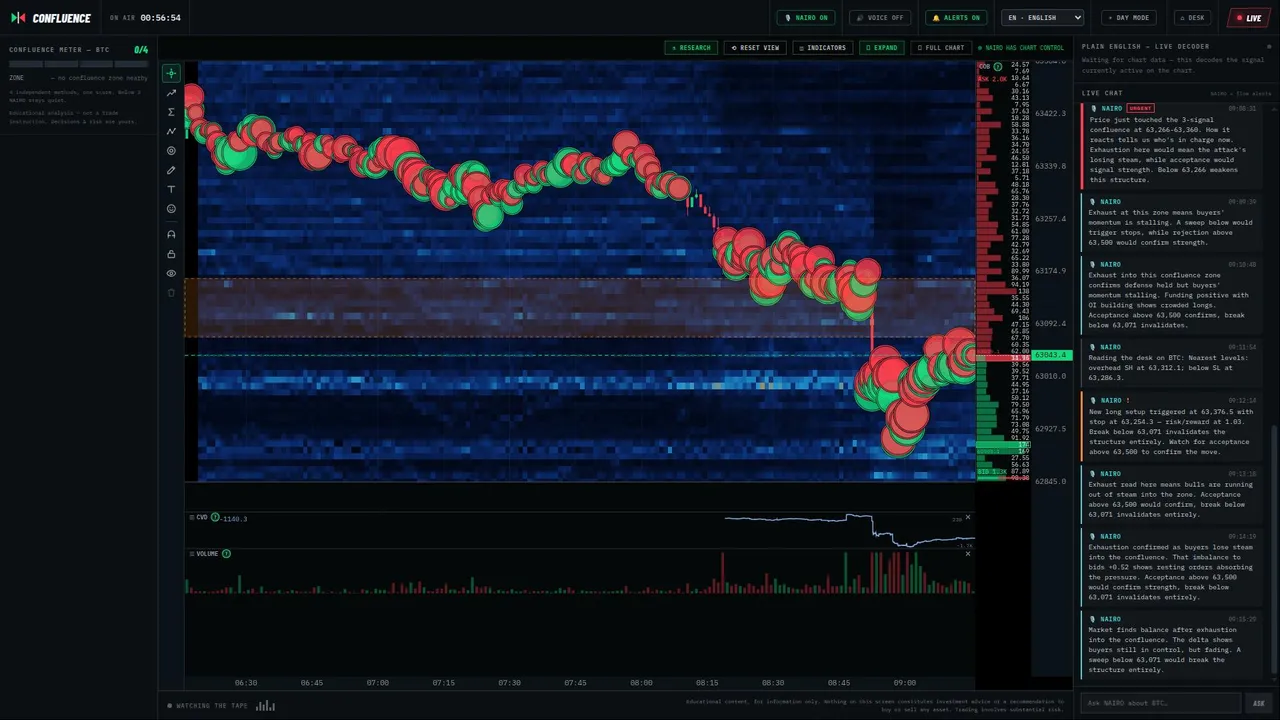The height and width of the screenshot is (720, 1280).
Task: Click the ON AIR timer 00:56:54
Action: pos(160,18)
